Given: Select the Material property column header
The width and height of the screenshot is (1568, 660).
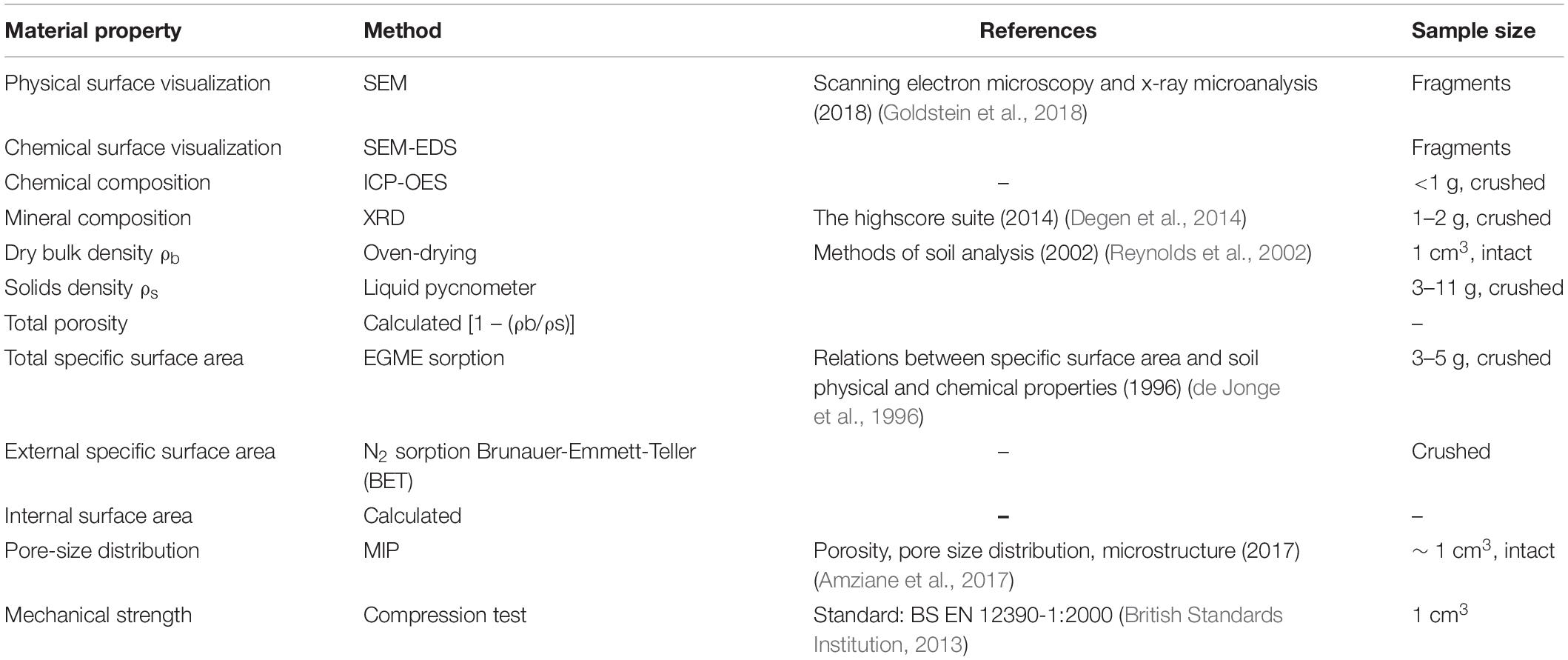Looking at the screenshot, I should [x=93, y=30].
